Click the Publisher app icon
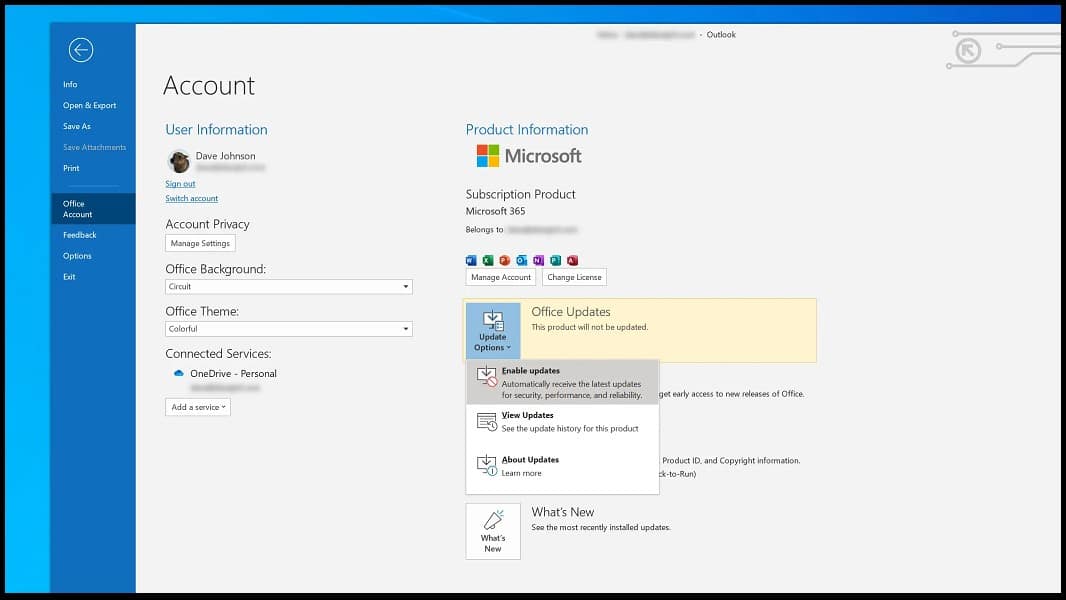 tap(555, 260)
